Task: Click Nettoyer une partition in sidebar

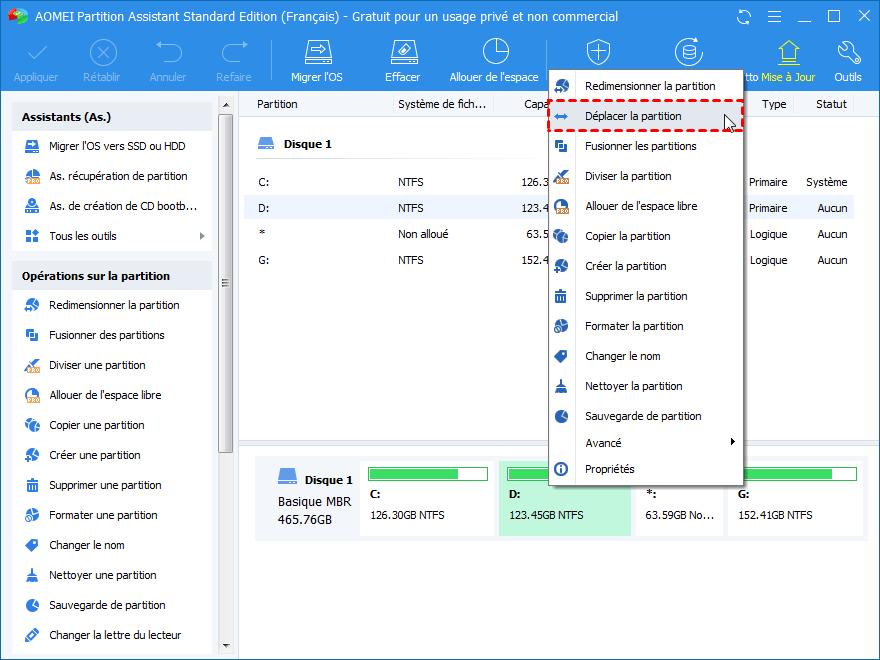Action: (112, 575)
